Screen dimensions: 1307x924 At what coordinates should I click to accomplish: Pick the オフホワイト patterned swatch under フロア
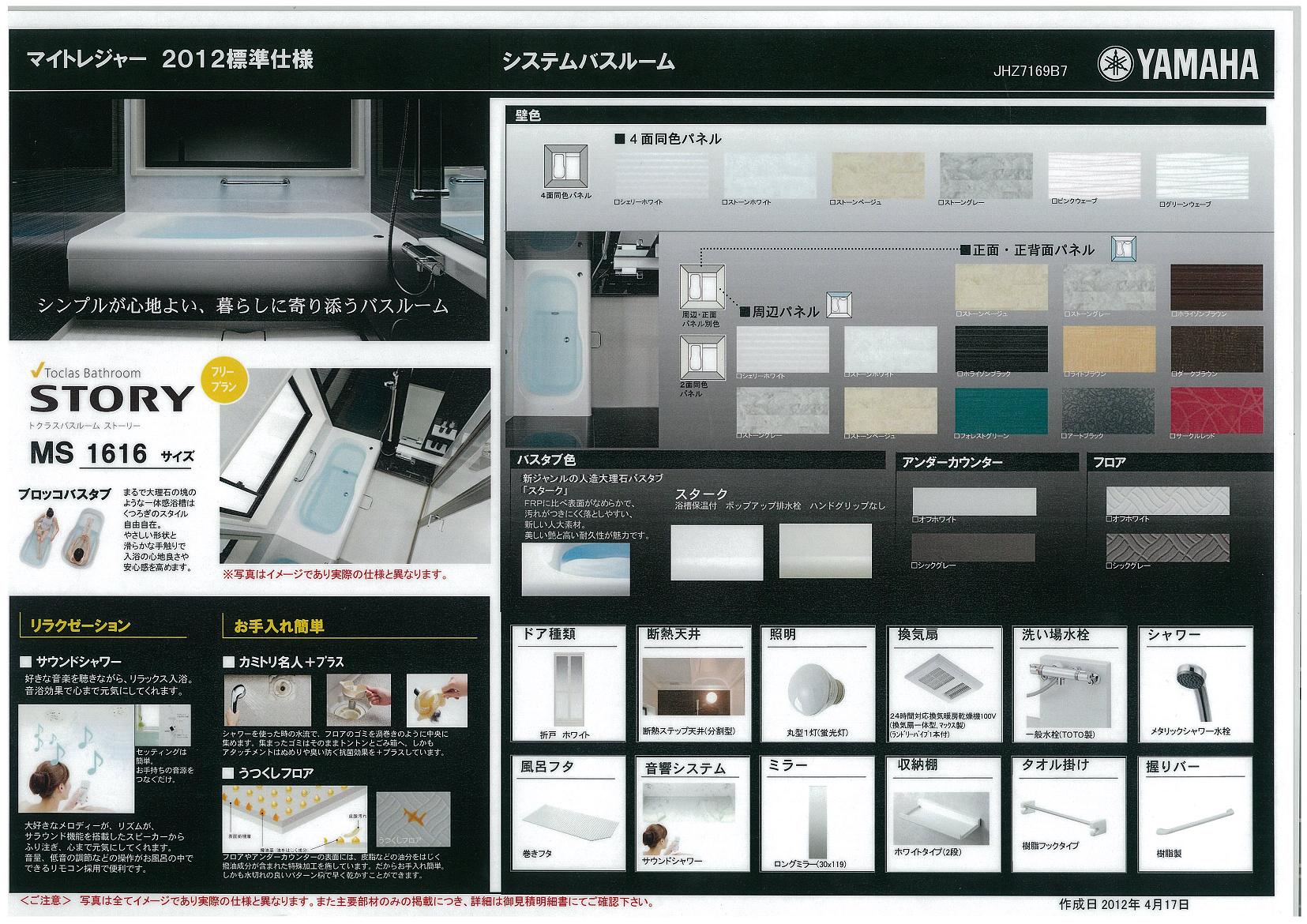1168,501
